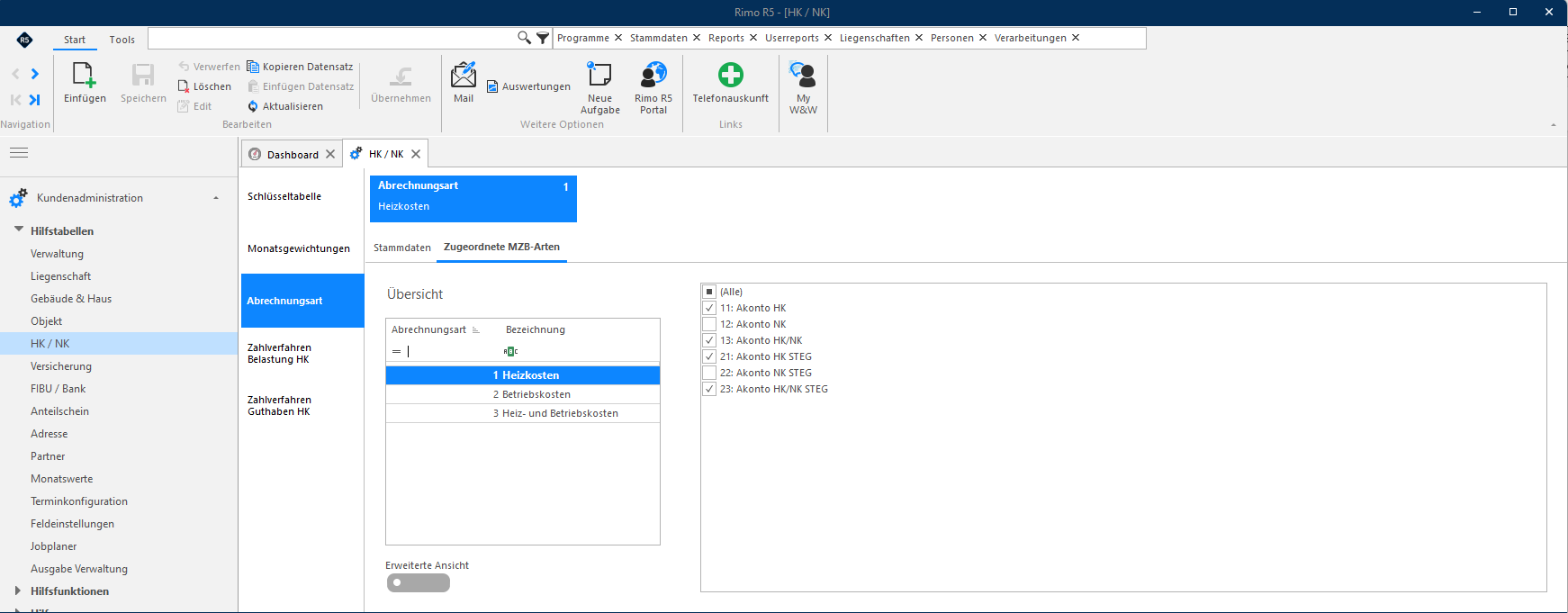Open Telefonauskunft green plus link
This screenshot has width=1568, height=613.
[x=731, y=75]
